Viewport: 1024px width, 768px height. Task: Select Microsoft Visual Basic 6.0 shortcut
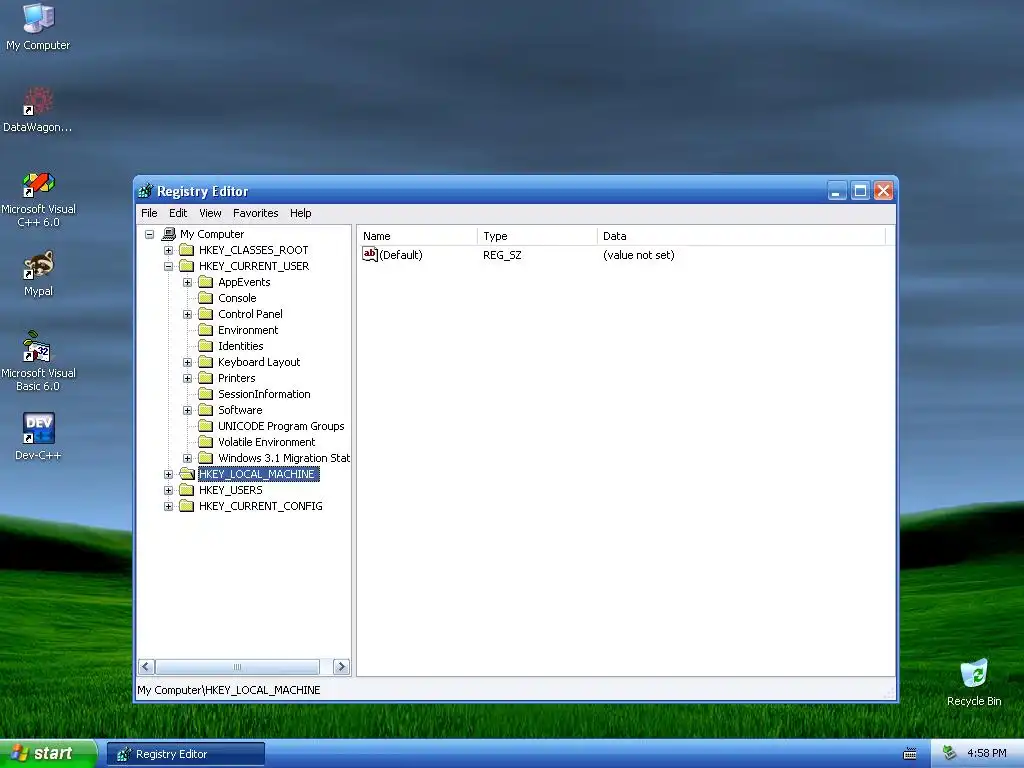[38, 361]
